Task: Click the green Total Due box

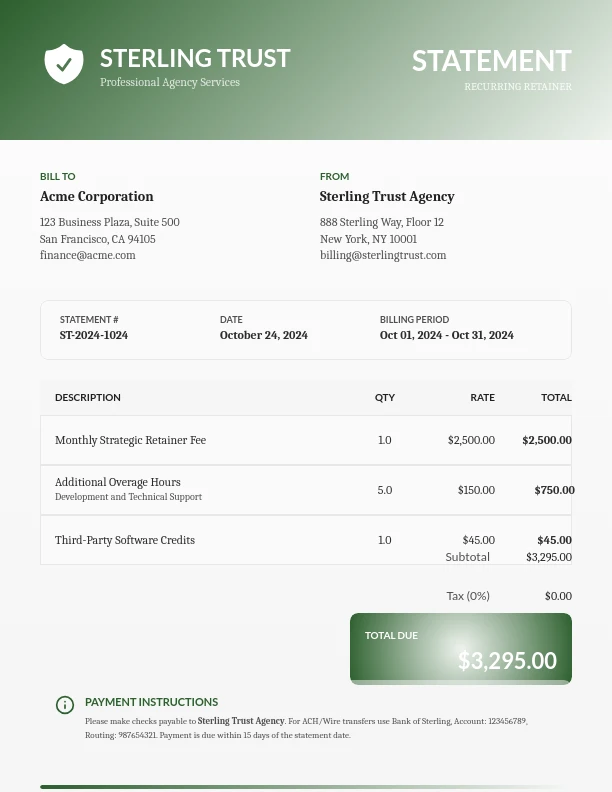Action: (461, 648)
